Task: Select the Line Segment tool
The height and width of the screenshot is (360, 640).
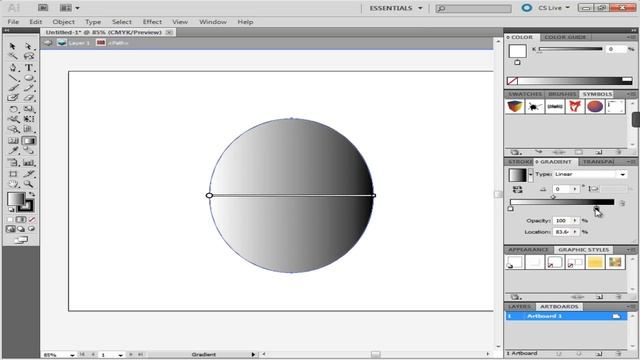Action: 13,78
